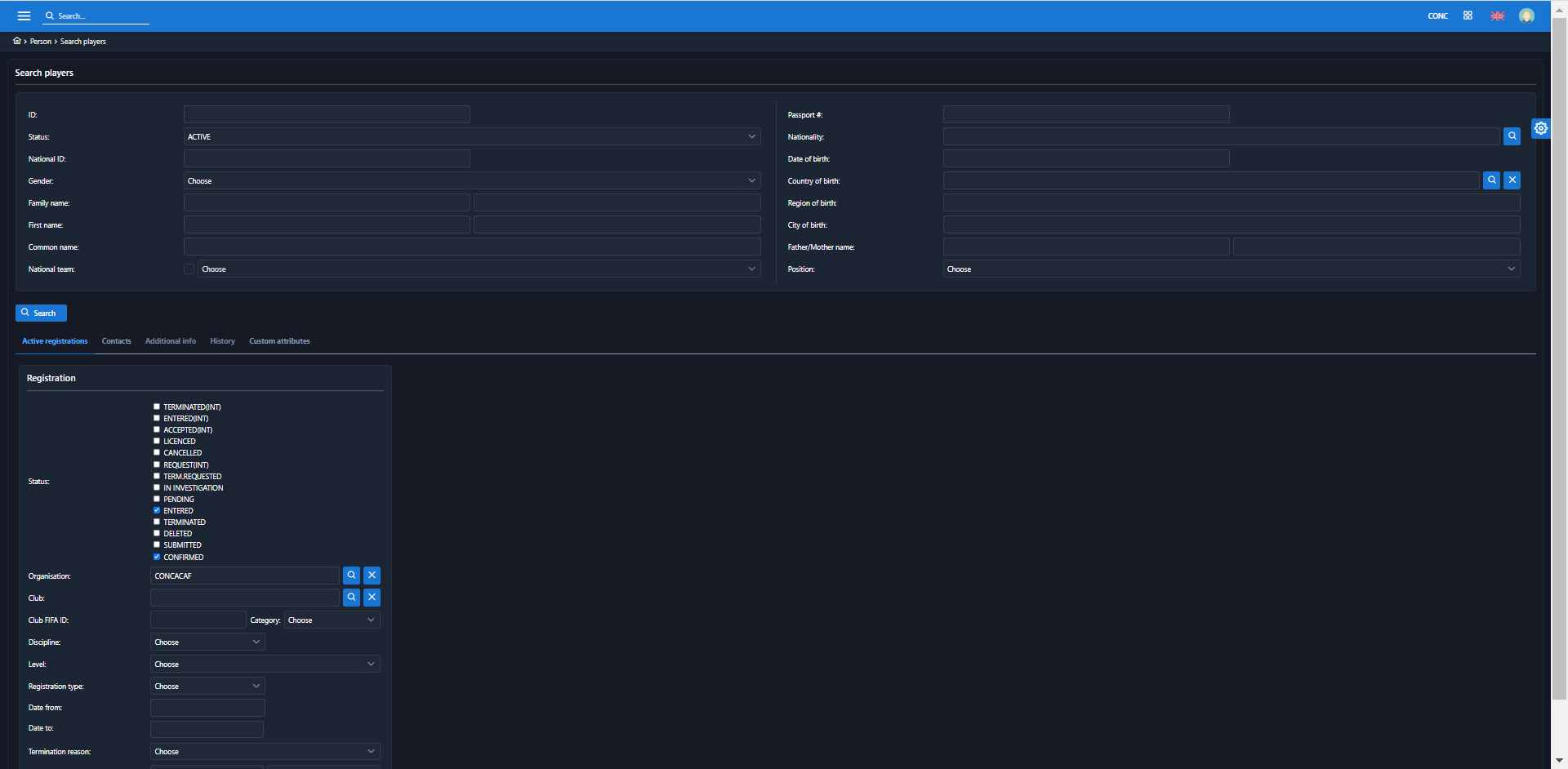Open the Position dropdown

1231,269
